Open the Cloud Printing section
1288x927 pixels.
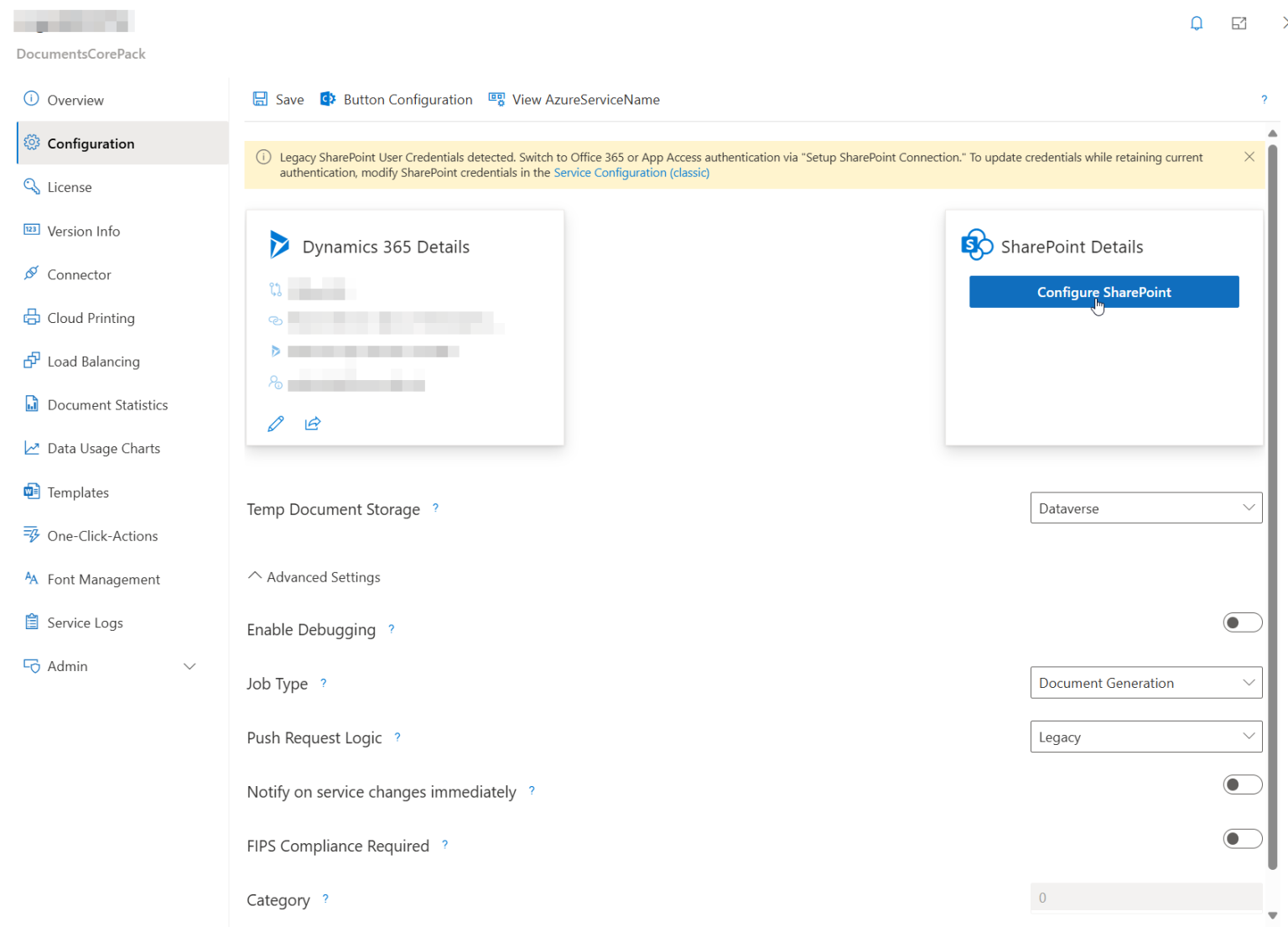tap(90, 317)
